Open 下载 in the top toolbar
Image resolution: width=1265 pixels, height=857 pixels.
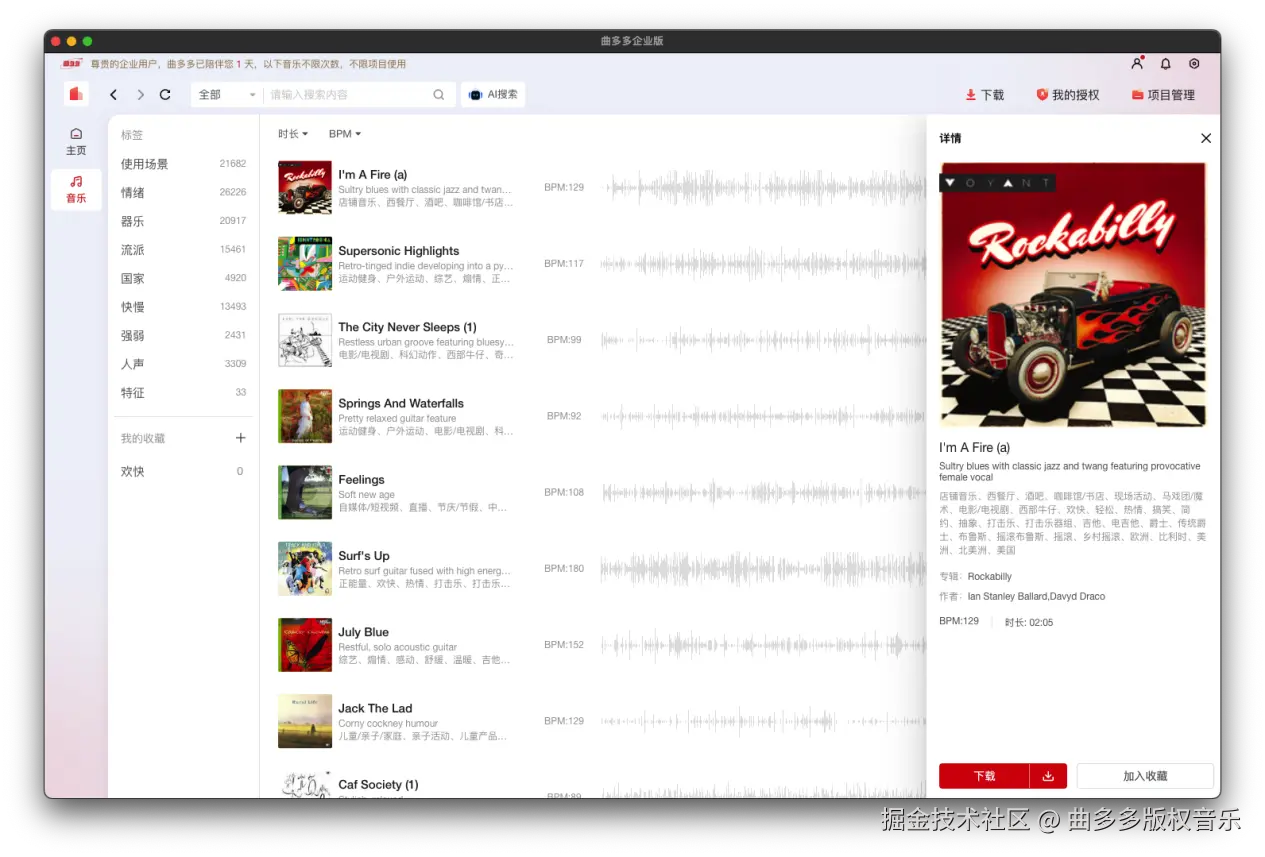pyautogui.click(x=985, y=95)
